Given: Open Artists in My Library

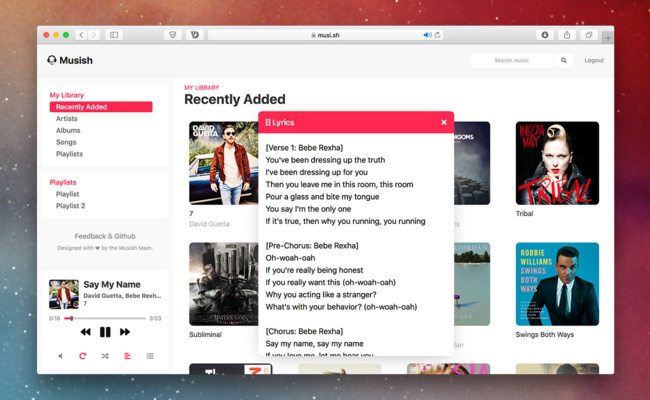Looking at the screenshot, I should (67, 119).
